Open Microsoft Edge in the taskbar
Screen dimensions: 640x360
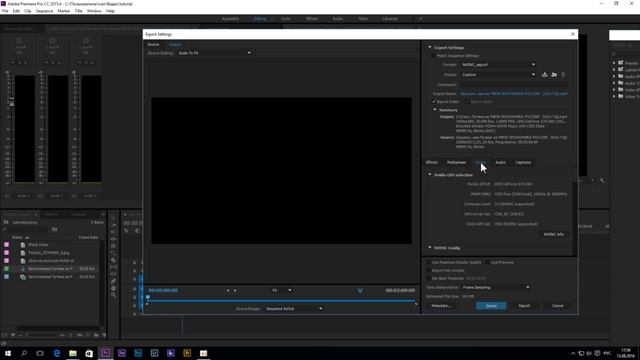pyautogui.click(x=56, y=353)
